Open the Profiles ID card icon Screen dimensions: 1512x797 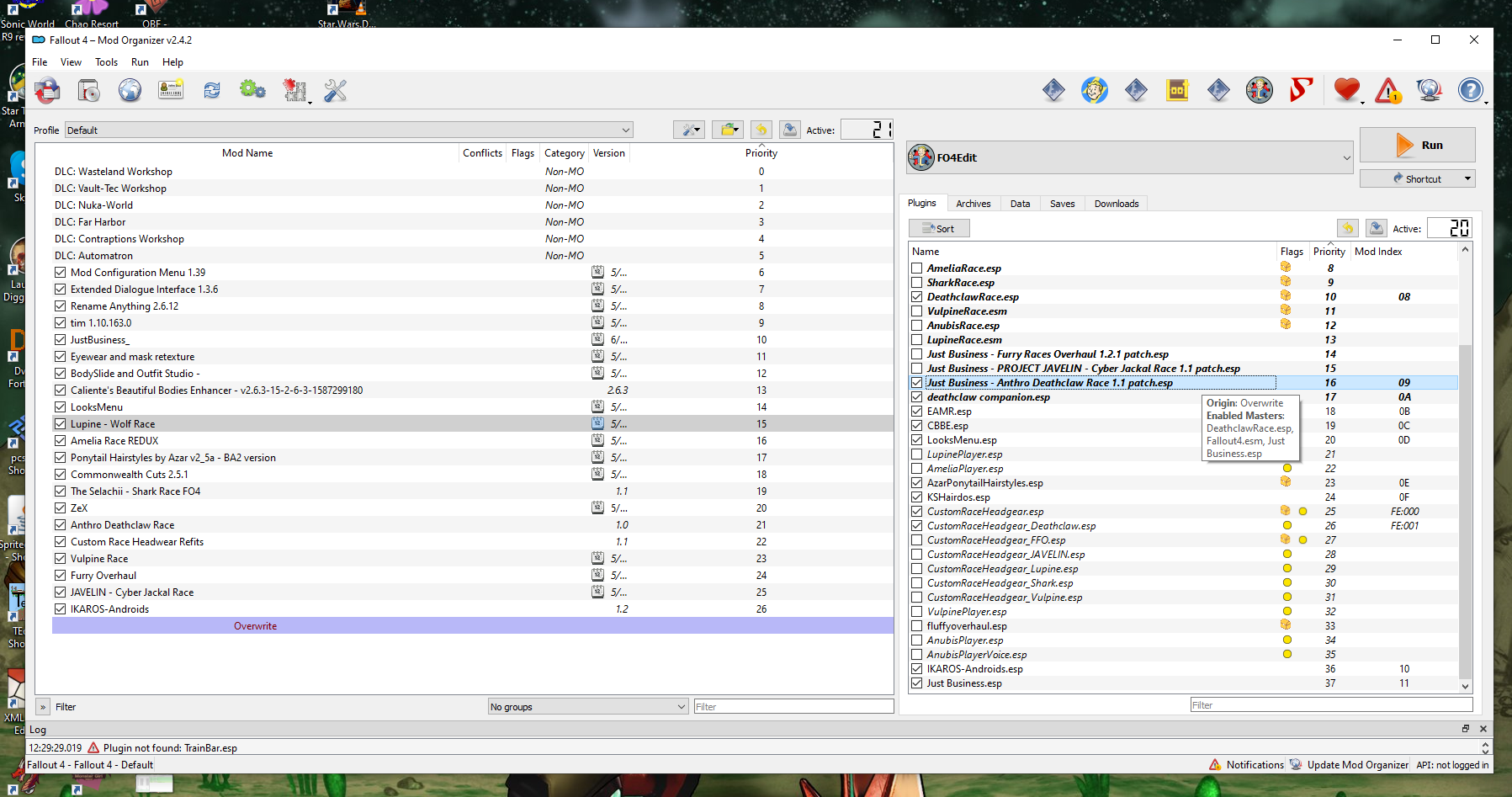(x=171, y=90)
